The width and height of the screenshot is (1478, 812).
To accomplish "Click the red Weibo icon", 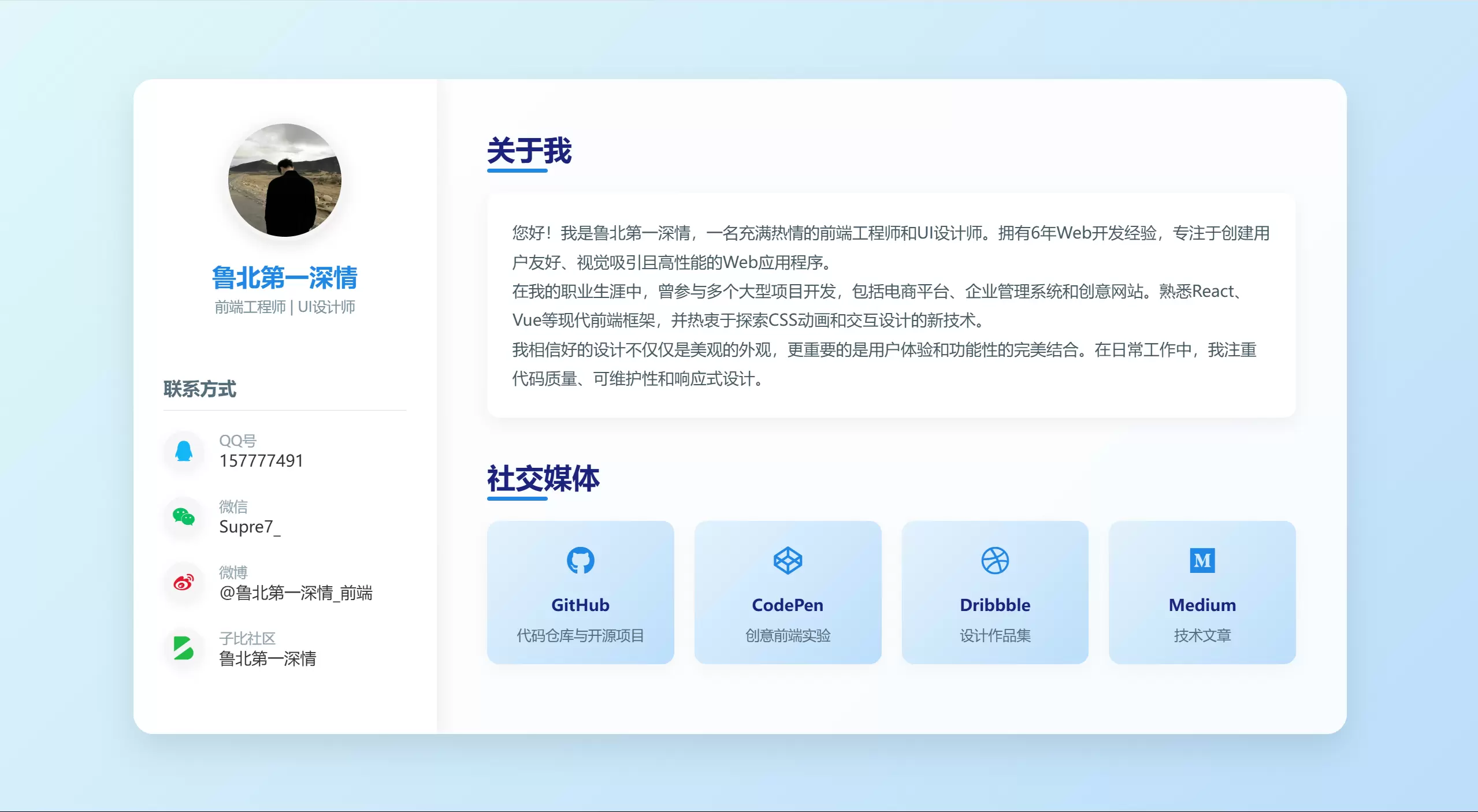I will (184, 583).
